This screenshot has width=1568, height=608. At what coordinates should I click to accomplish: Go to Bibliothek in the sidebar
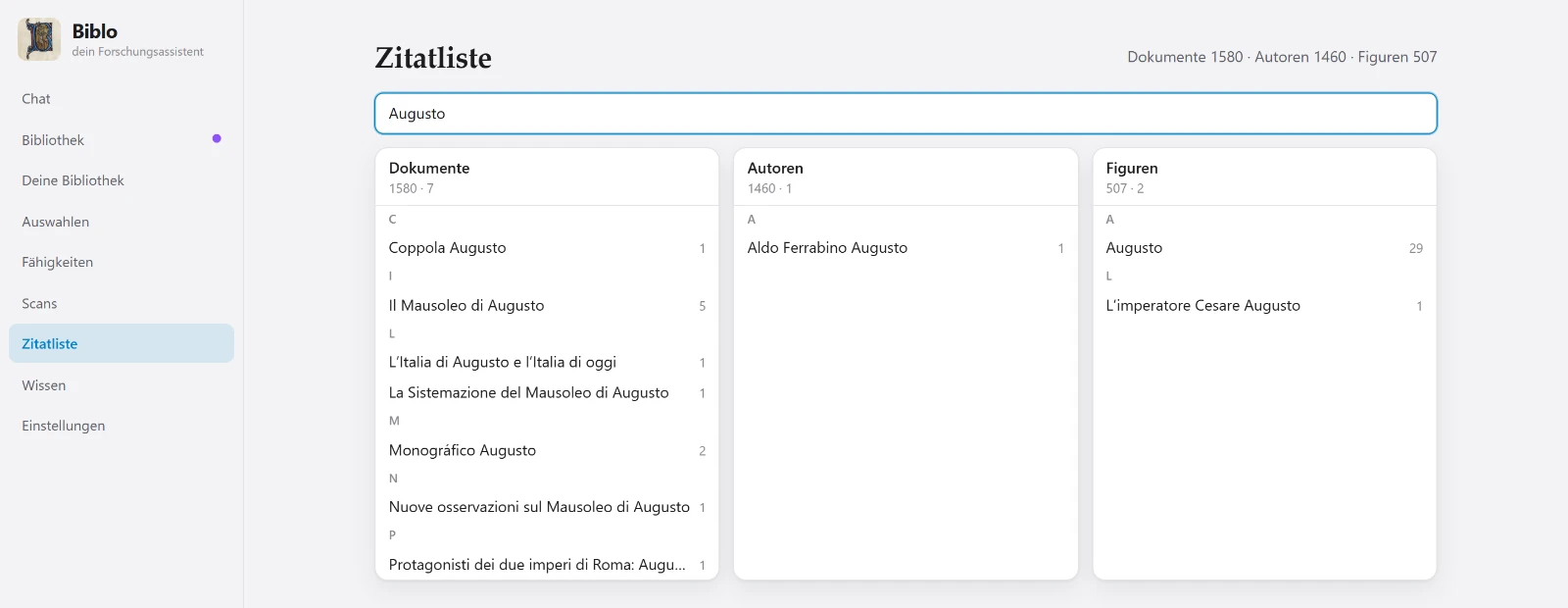(x=122, y=140)
